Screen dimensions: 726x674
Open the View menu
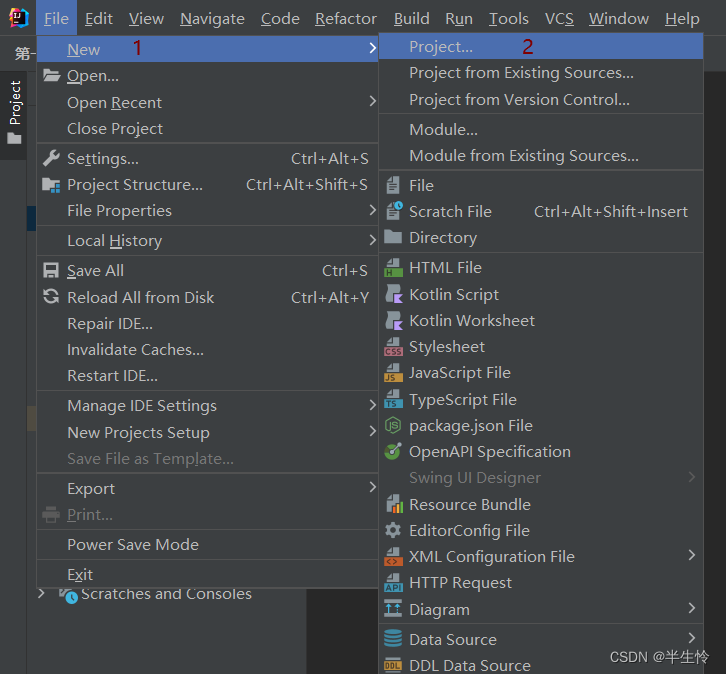(x=146, y=19)
